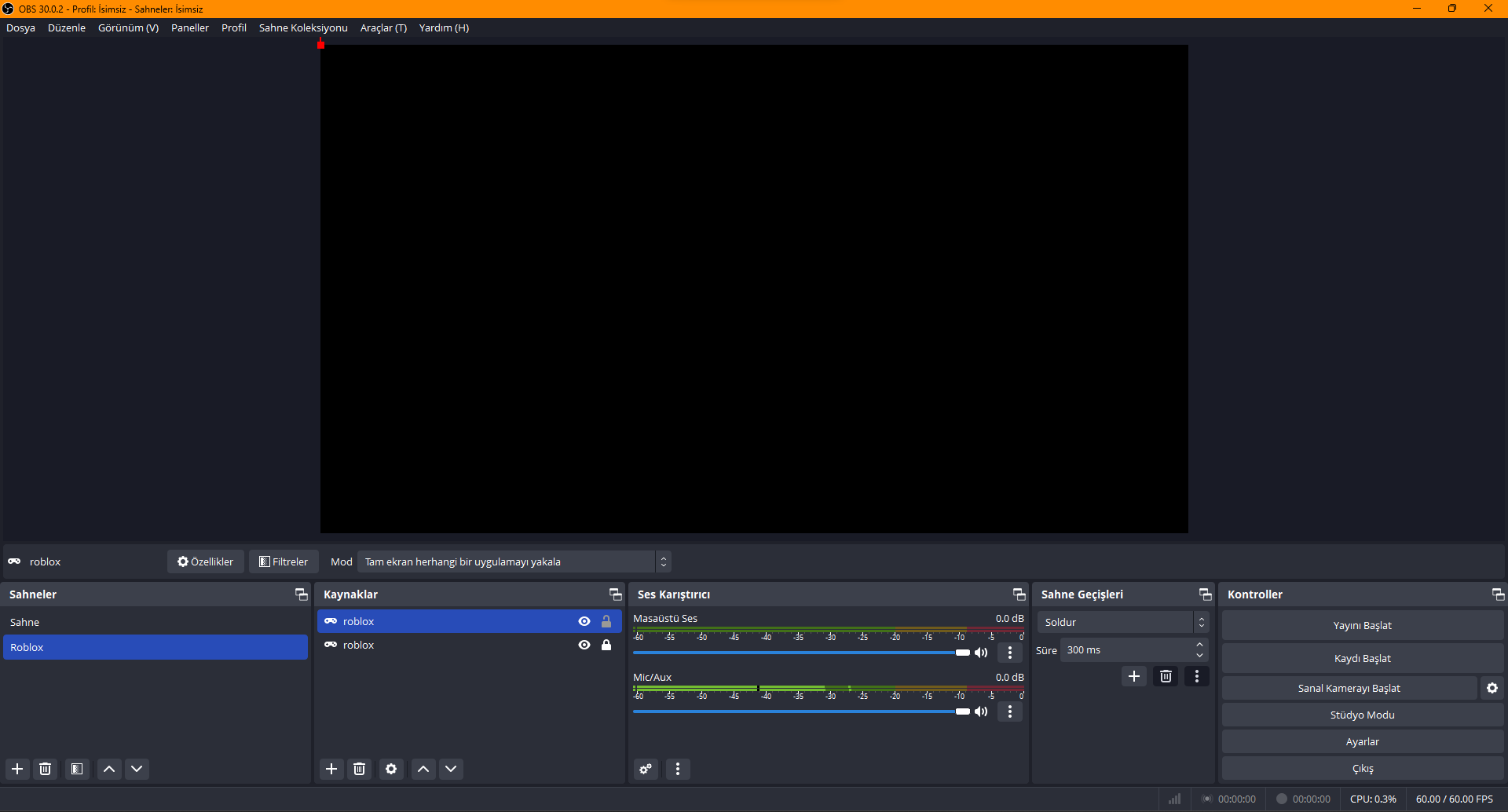Float the Sahne Geçişleri panel
Screen dimensions: 1508x812
[x=1205, y=594]
